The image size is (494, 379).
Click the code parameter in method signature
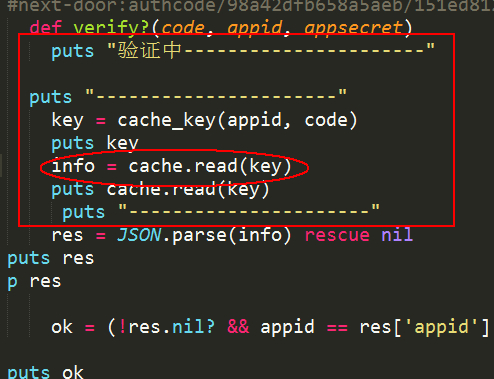(x=183, y=28)
